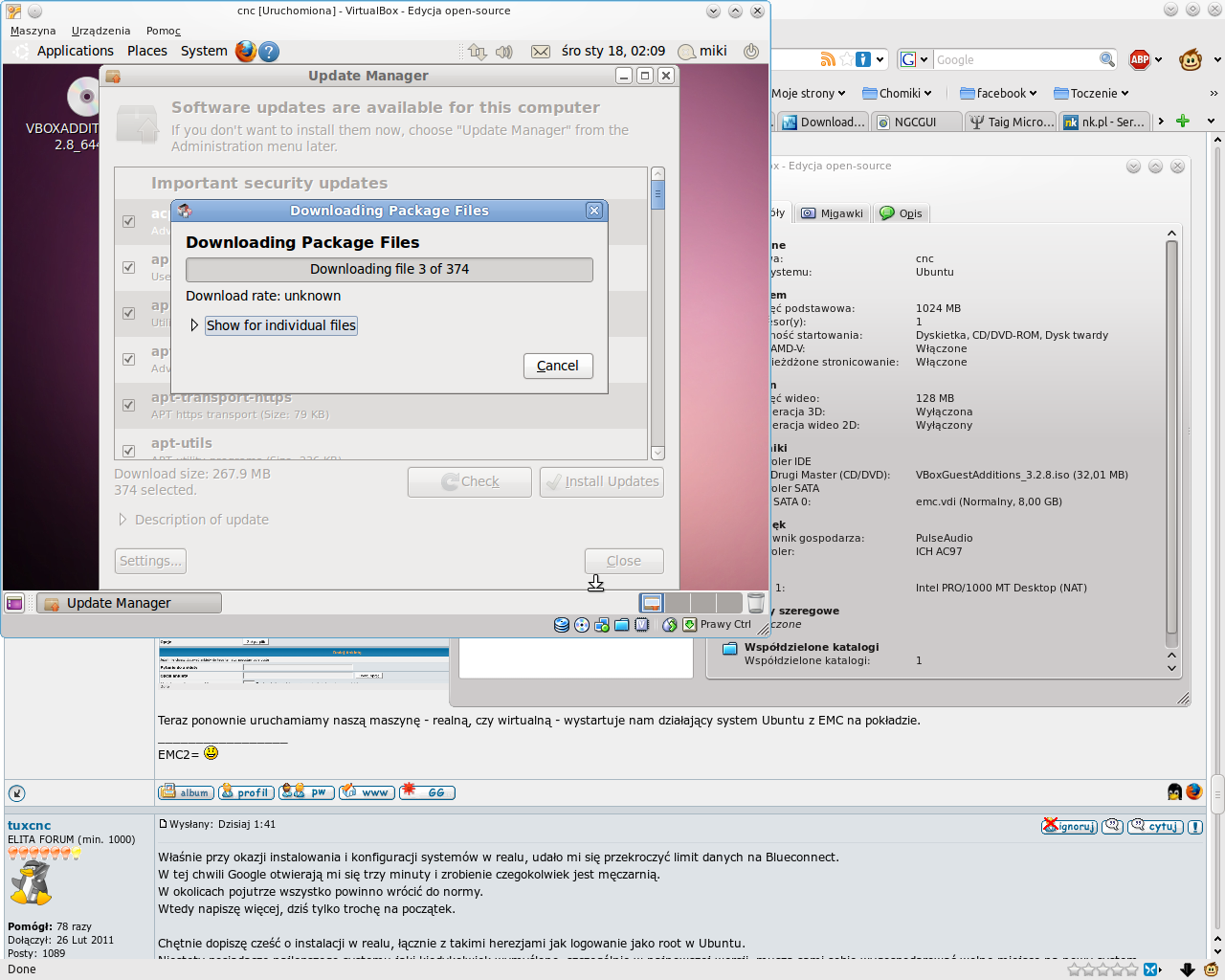Open the trash icon in the bottom guest panel
The image size is (1225, 980).
click(756, 603)
